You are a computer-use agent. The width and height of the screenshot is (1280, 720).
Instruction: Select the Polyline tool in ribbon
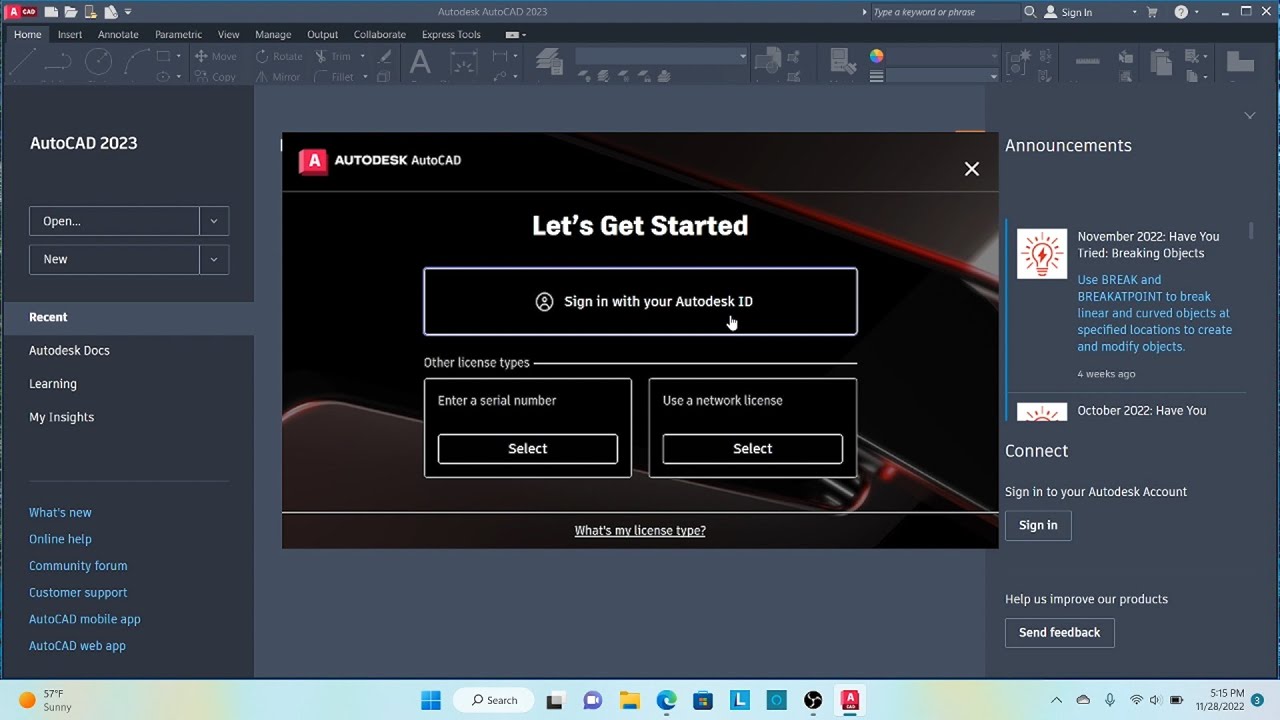[x=58, y=62]
